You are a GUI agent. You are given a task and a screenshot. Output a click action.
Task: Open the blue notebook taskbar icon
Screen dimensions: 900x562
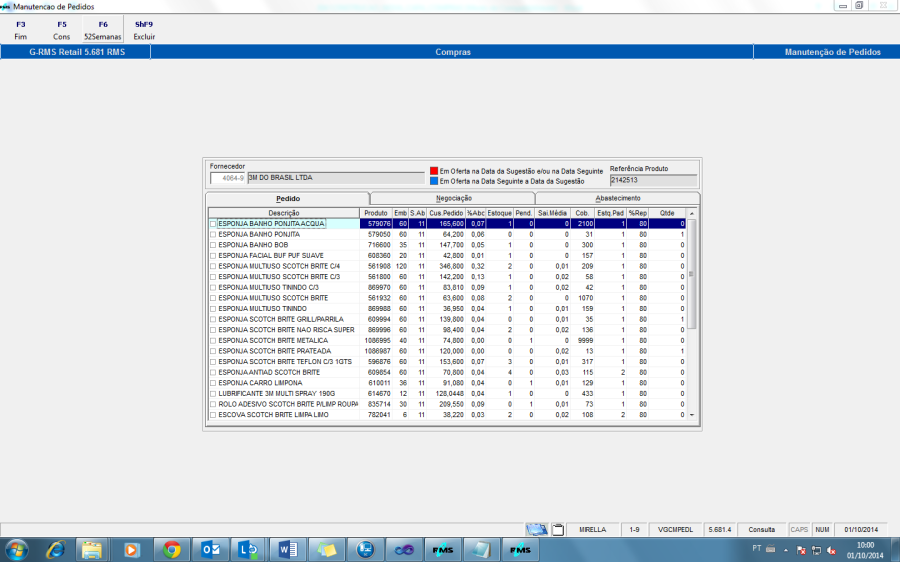(x=481, y=550)
